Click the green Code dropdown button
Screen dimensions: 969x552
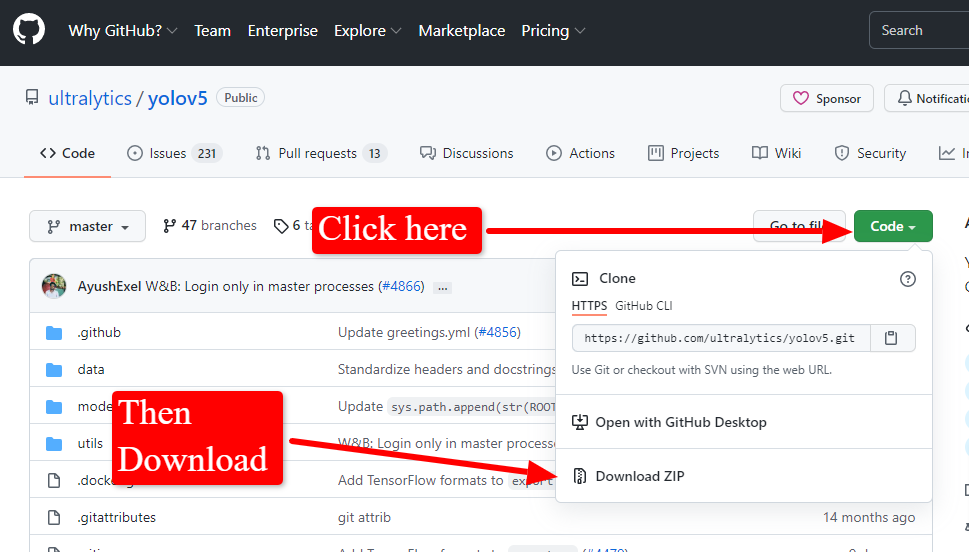coord(893,226)
